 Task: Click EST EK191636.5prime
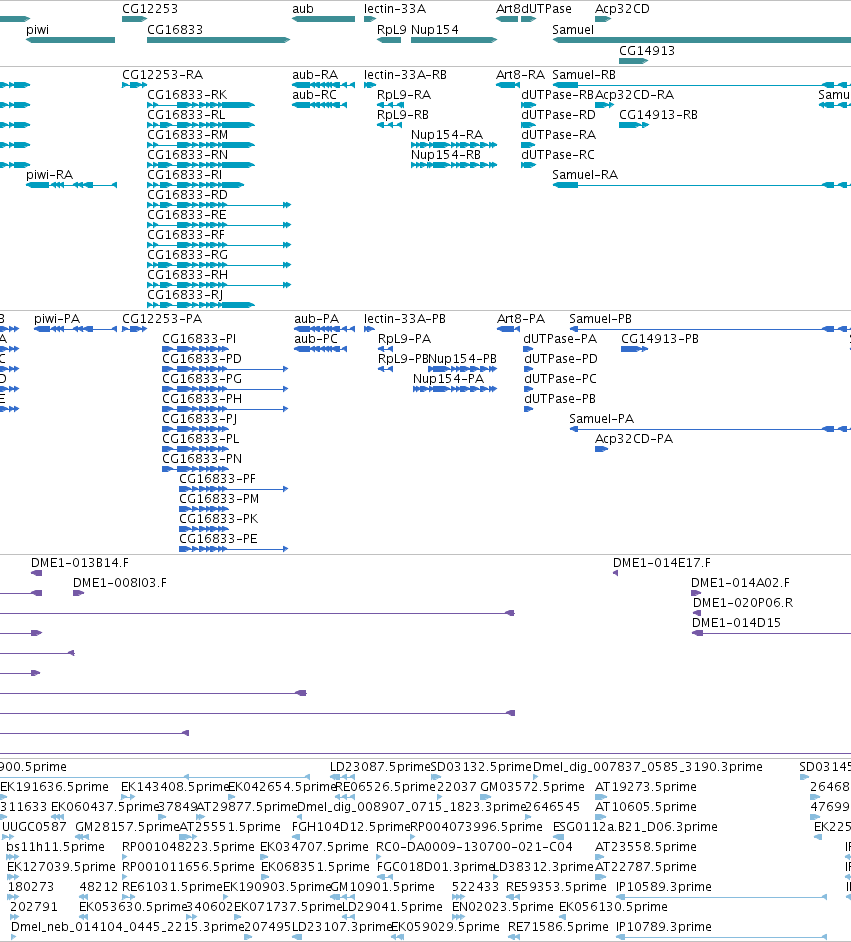(55, 787)
